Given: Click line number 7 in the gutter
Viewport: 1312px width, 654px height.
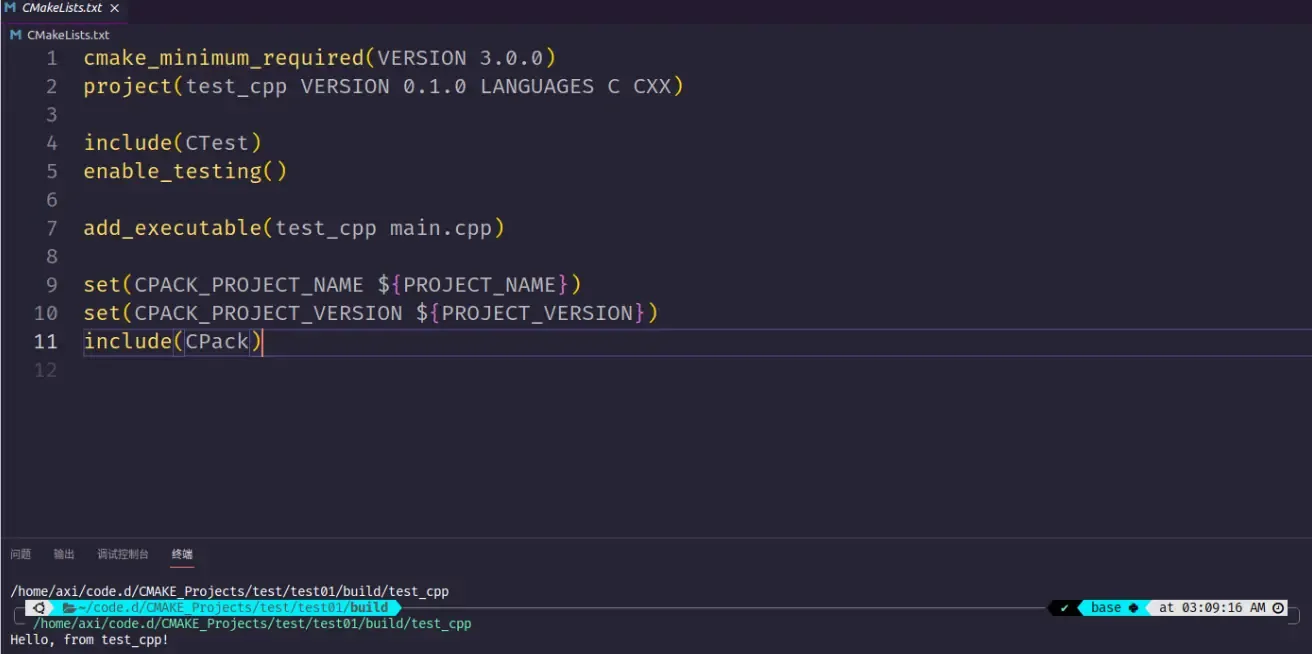Looking at the screenshot, I should 51,228.
